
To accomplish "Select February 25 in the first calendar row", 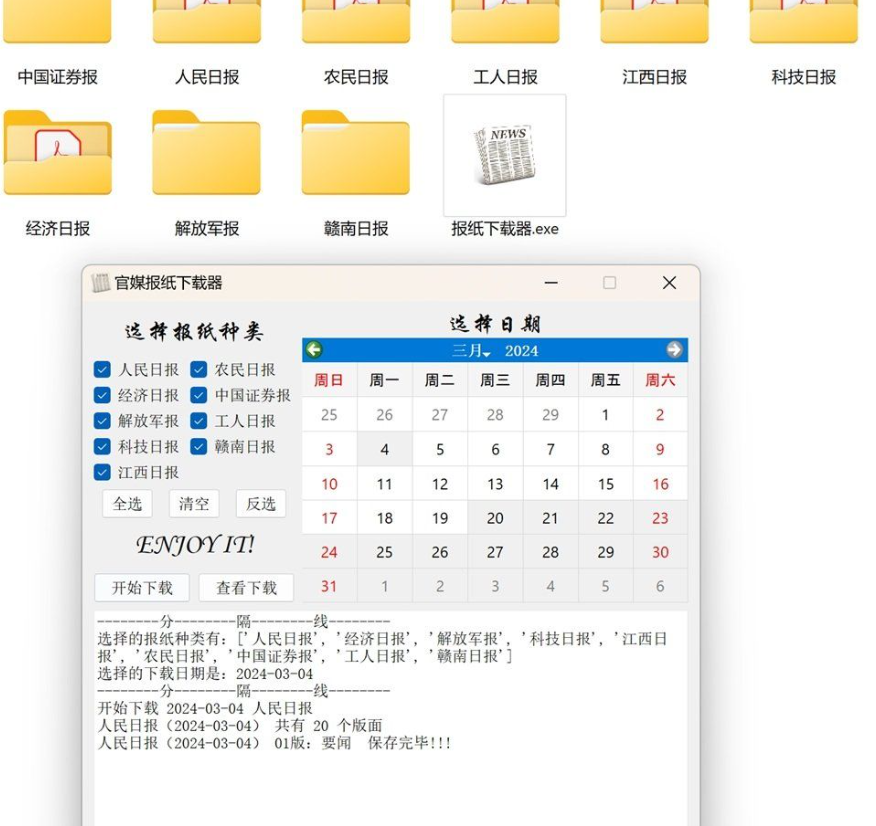I will click(329, 415).
